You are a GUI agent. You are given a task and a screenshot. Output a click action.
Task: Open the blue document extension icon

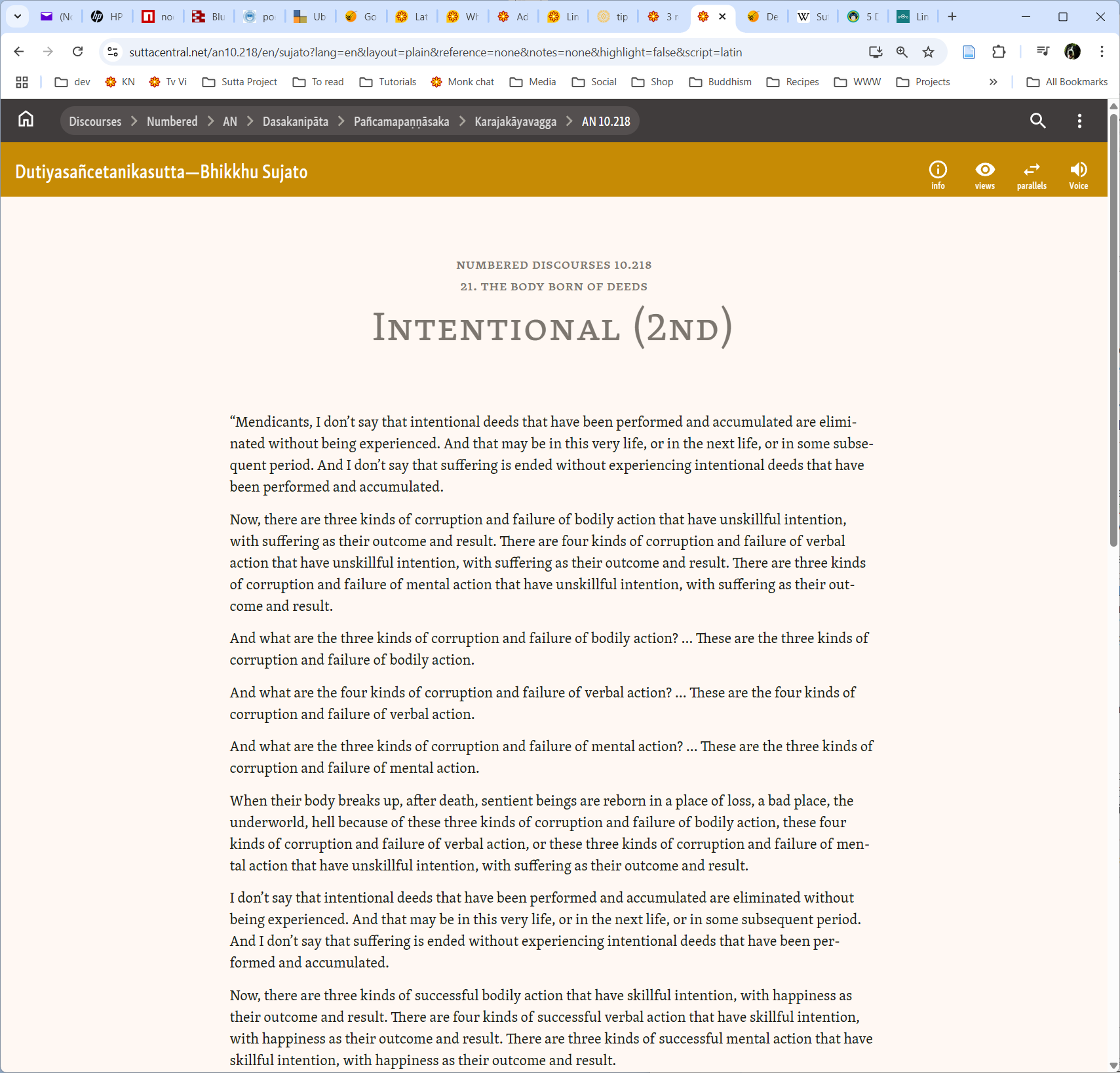pyautogui.click(x=969, y=52)
